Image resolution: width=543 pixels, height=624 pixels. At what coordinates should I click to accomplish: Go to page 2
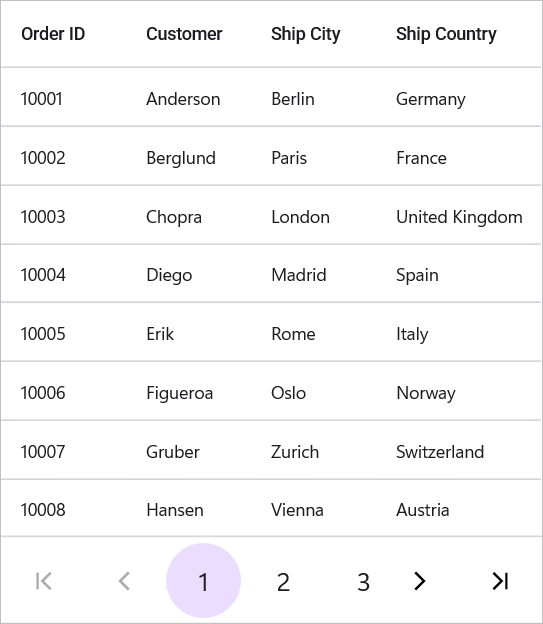pos(283,582)
